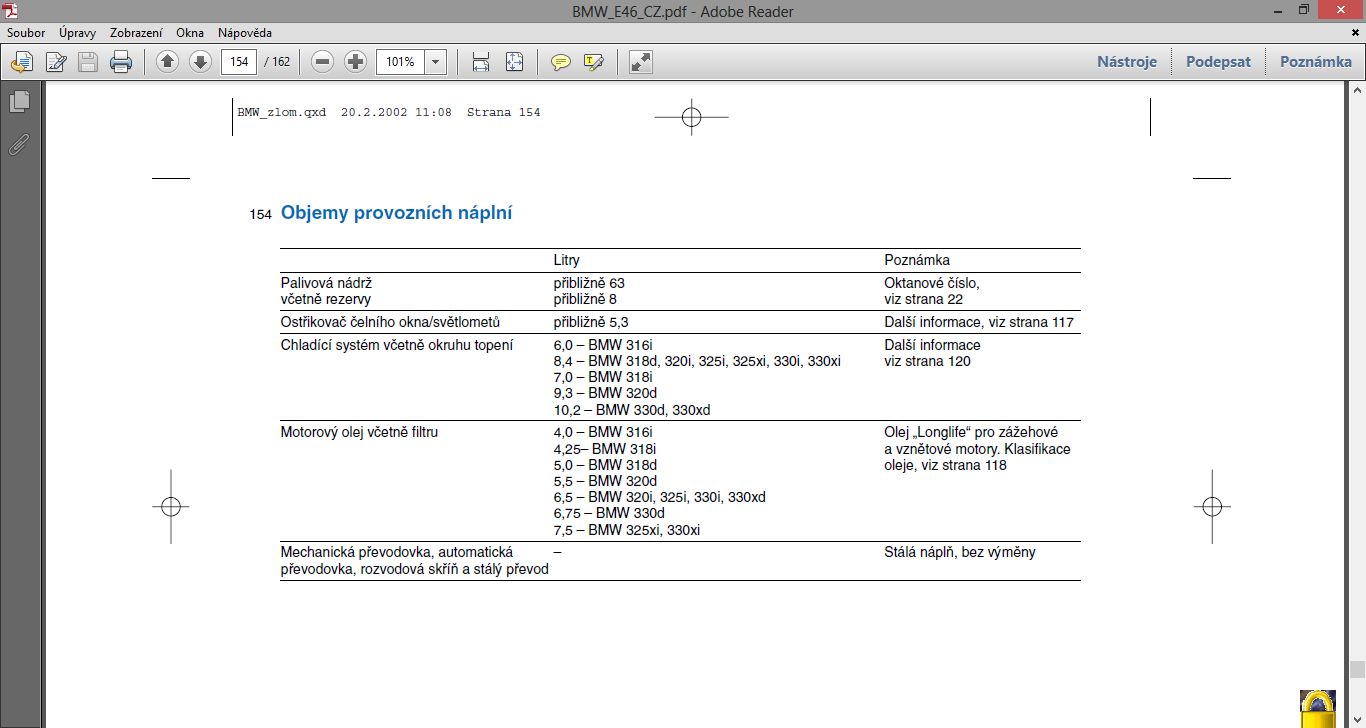Select the fit-width scrolling mode icon

pyautogui.click(x=481, y=62)
